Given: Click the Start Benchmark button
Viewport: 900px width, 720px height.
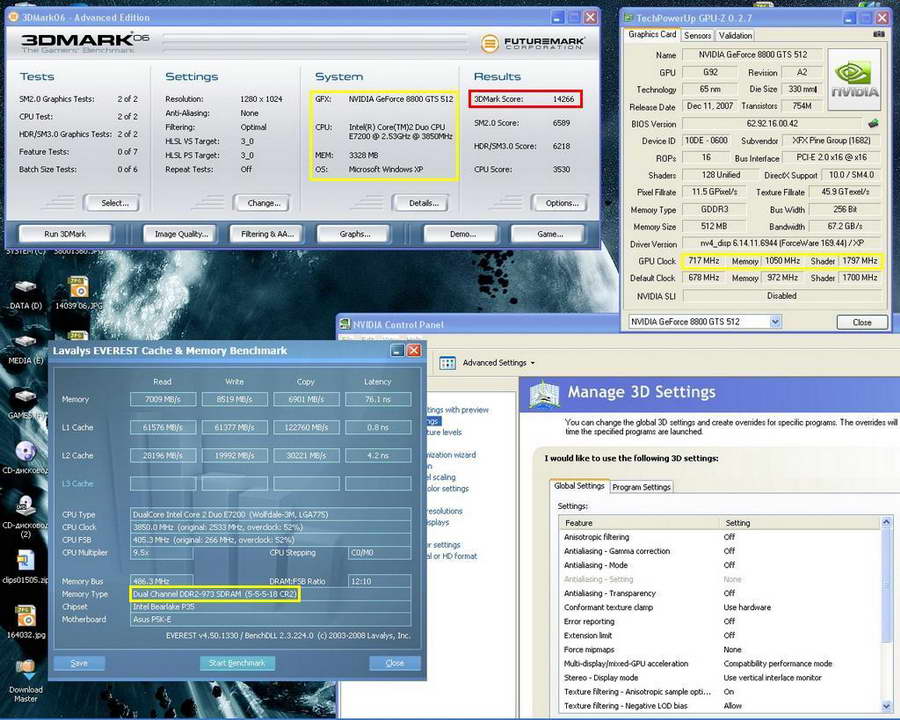Looking at the screenshot, I should [237, 663].
